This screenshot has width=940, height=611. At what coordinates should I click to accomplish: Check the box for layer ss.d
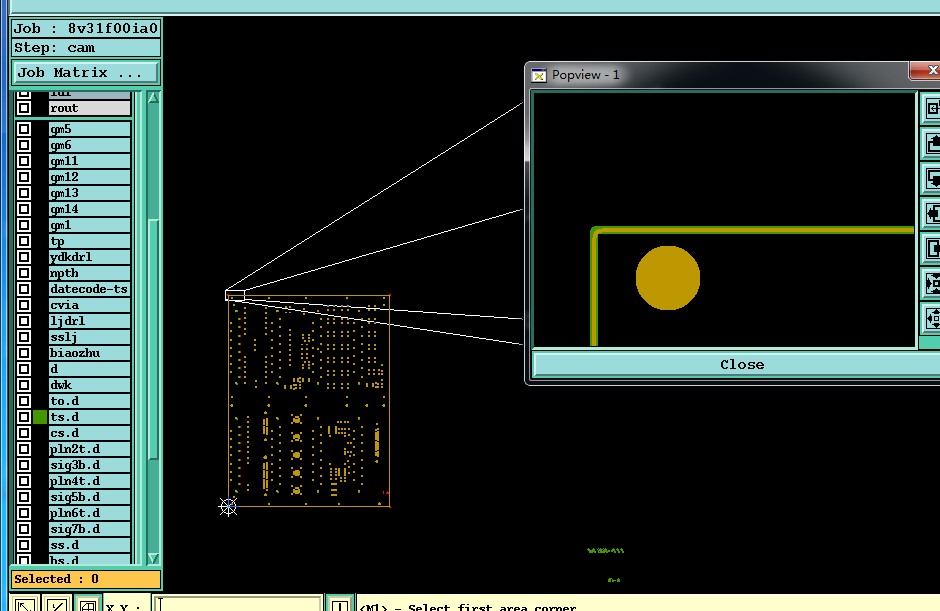(x=24, y=545)
